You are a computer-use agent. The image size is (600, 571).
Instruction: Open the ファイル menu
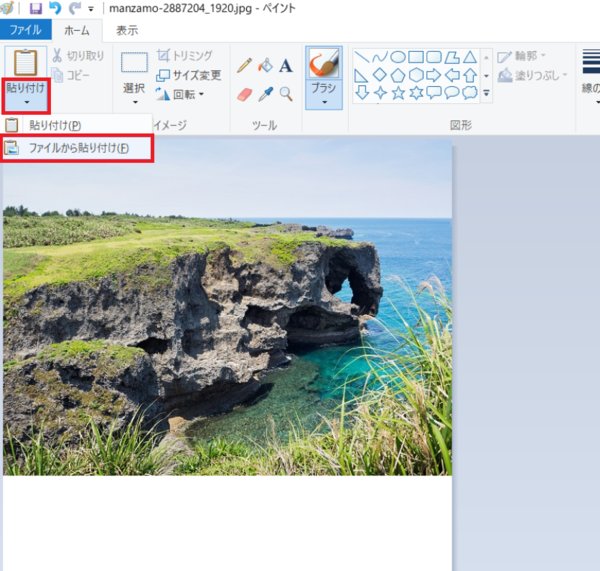coord(26,30)
